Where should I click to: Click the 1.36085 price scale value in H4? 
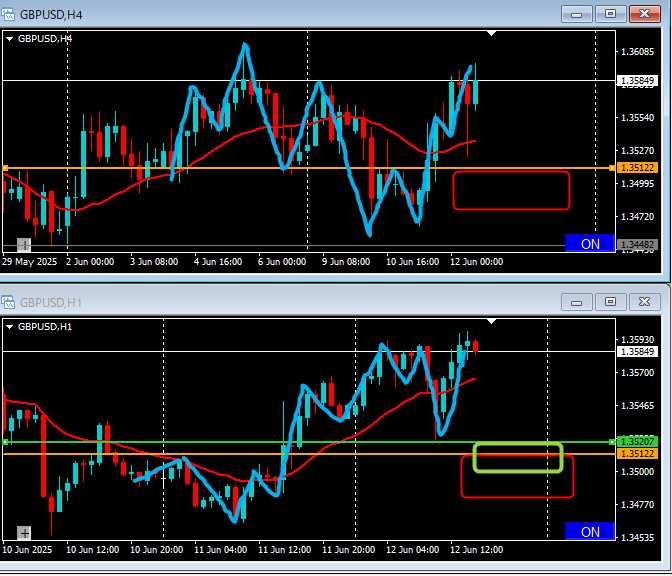coord(638,52)
